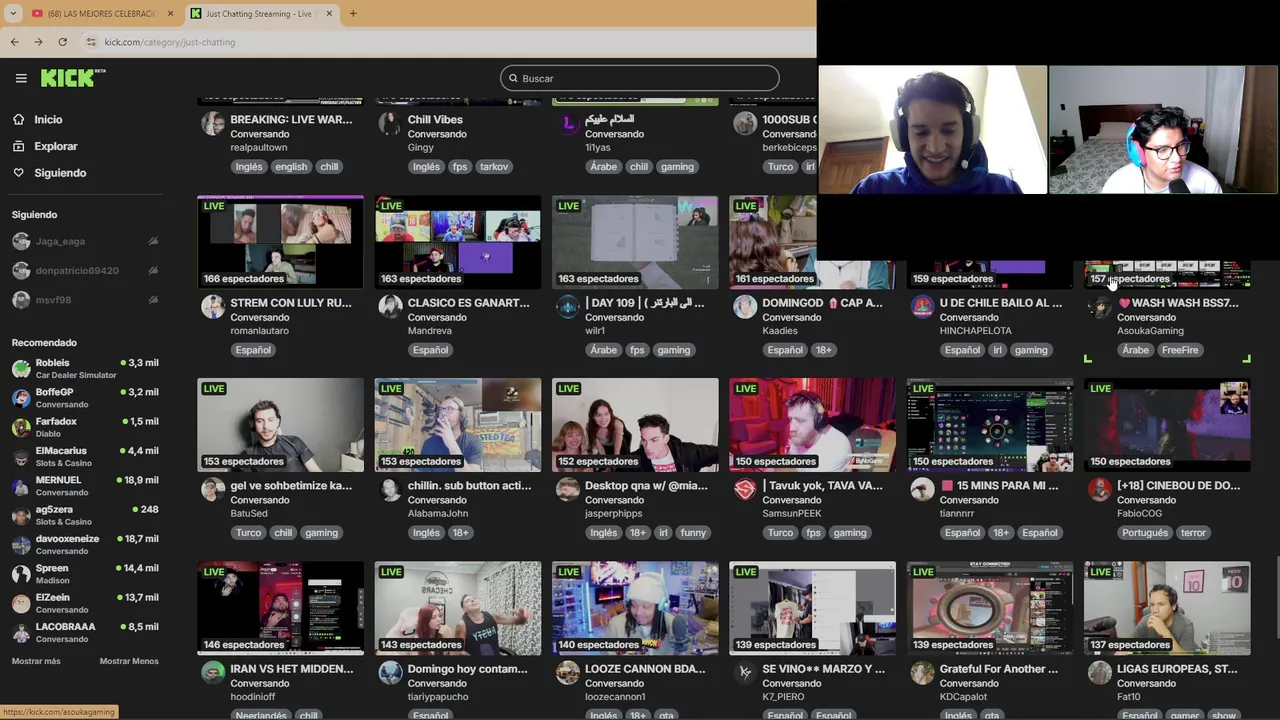Click channel name tiannrrr

pyautogui.click(x=956, y=513)
